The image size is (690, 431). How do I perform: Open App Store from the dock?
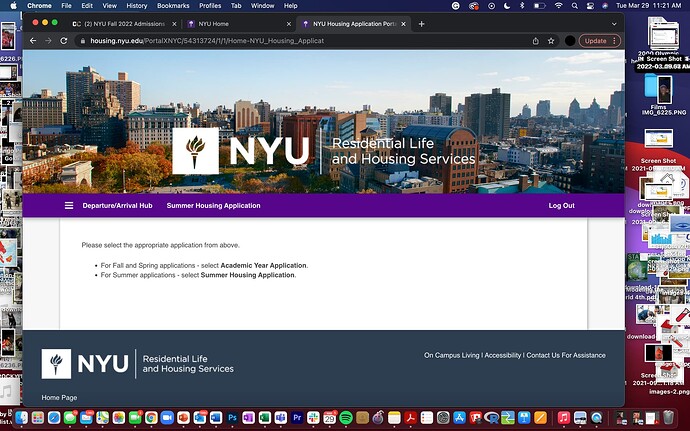(x=459, y=417)
